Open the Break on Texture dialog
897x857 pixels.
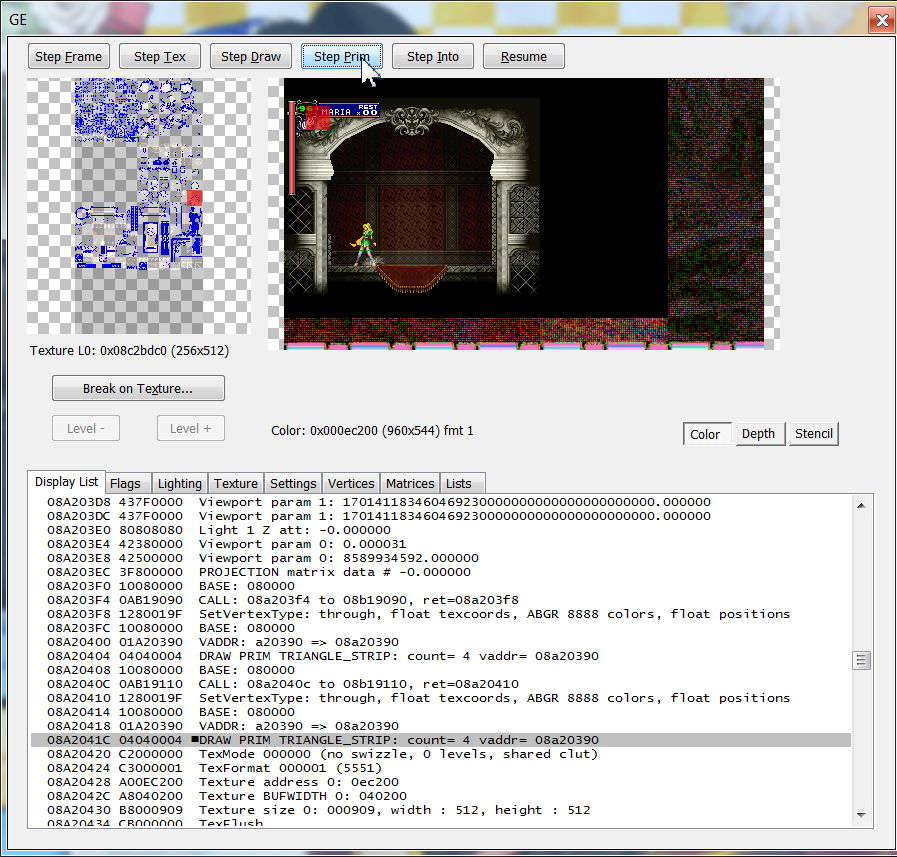click(x=138, y=388)
